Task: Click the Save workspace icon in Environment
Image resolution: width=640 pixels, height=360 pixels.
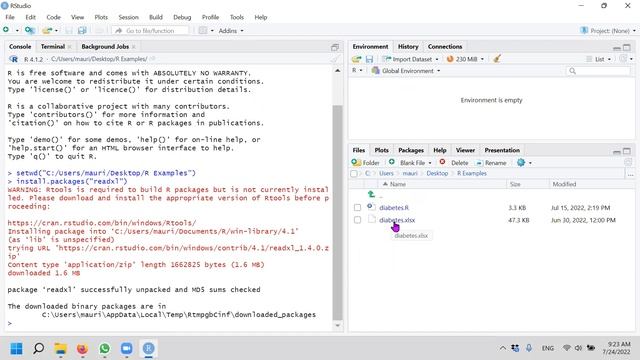Action: pos(369,59)
